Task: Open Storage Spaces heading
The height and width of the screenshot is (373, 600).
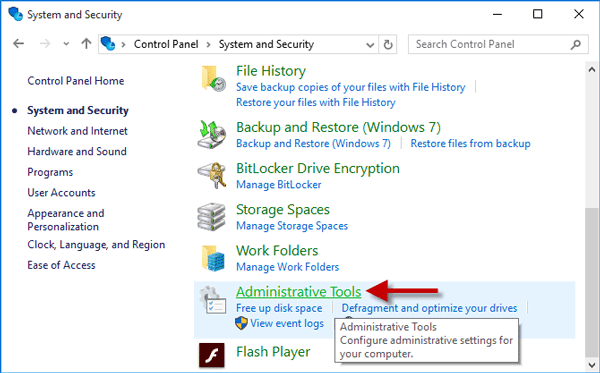Action: coord(283,210)
